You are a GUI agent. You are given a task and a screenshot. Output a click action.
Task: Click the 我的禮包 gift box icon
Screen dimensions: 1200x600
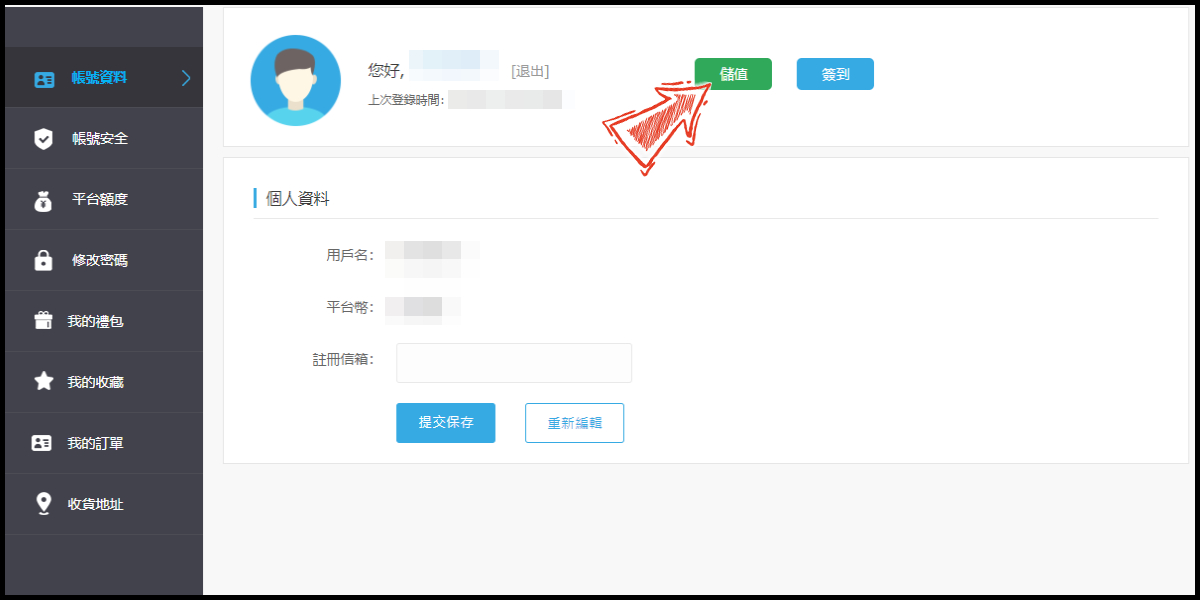click(x=43, y=321)
